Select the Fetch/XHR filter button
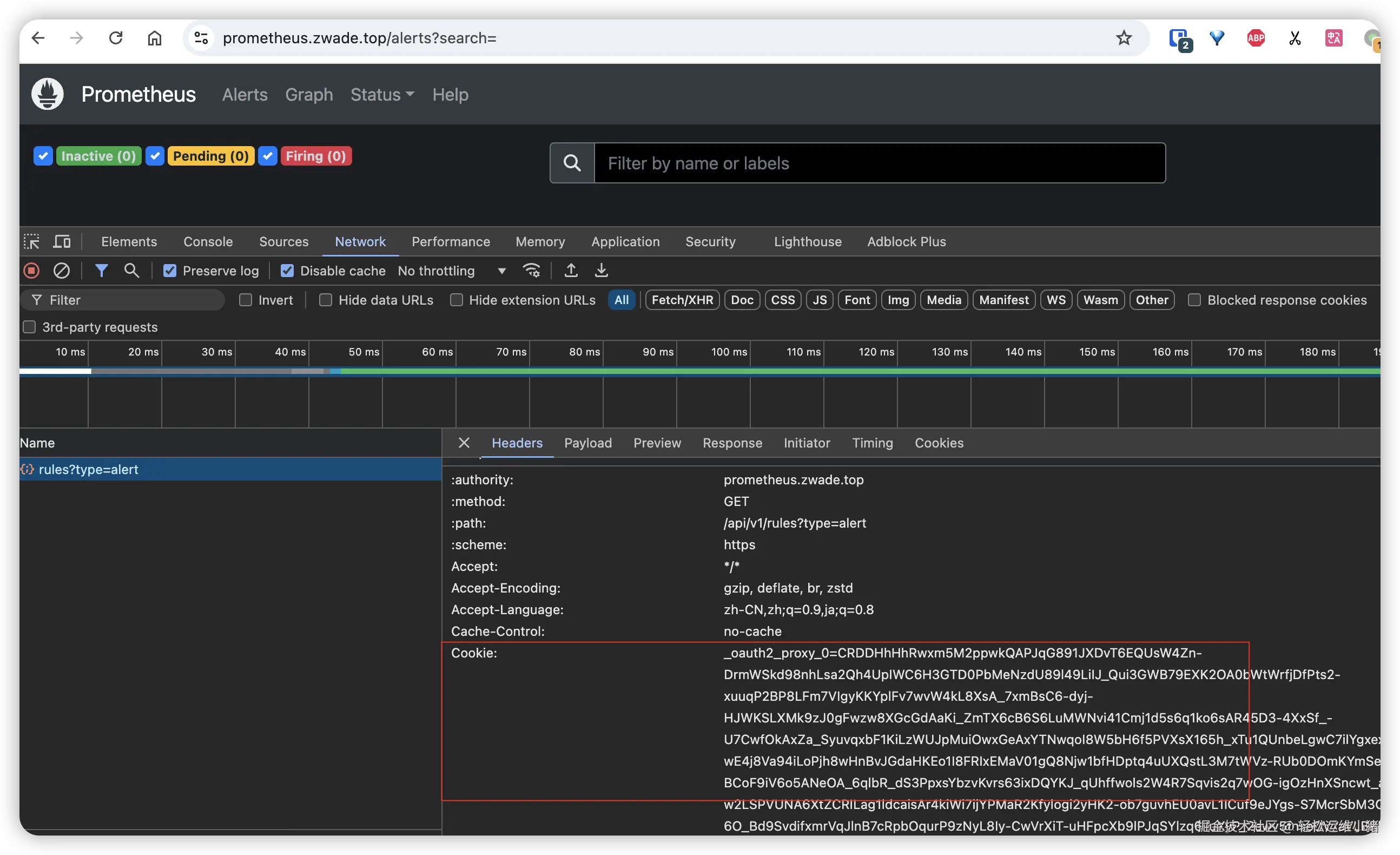This screenshot has width=1400, height=855. 682,300
